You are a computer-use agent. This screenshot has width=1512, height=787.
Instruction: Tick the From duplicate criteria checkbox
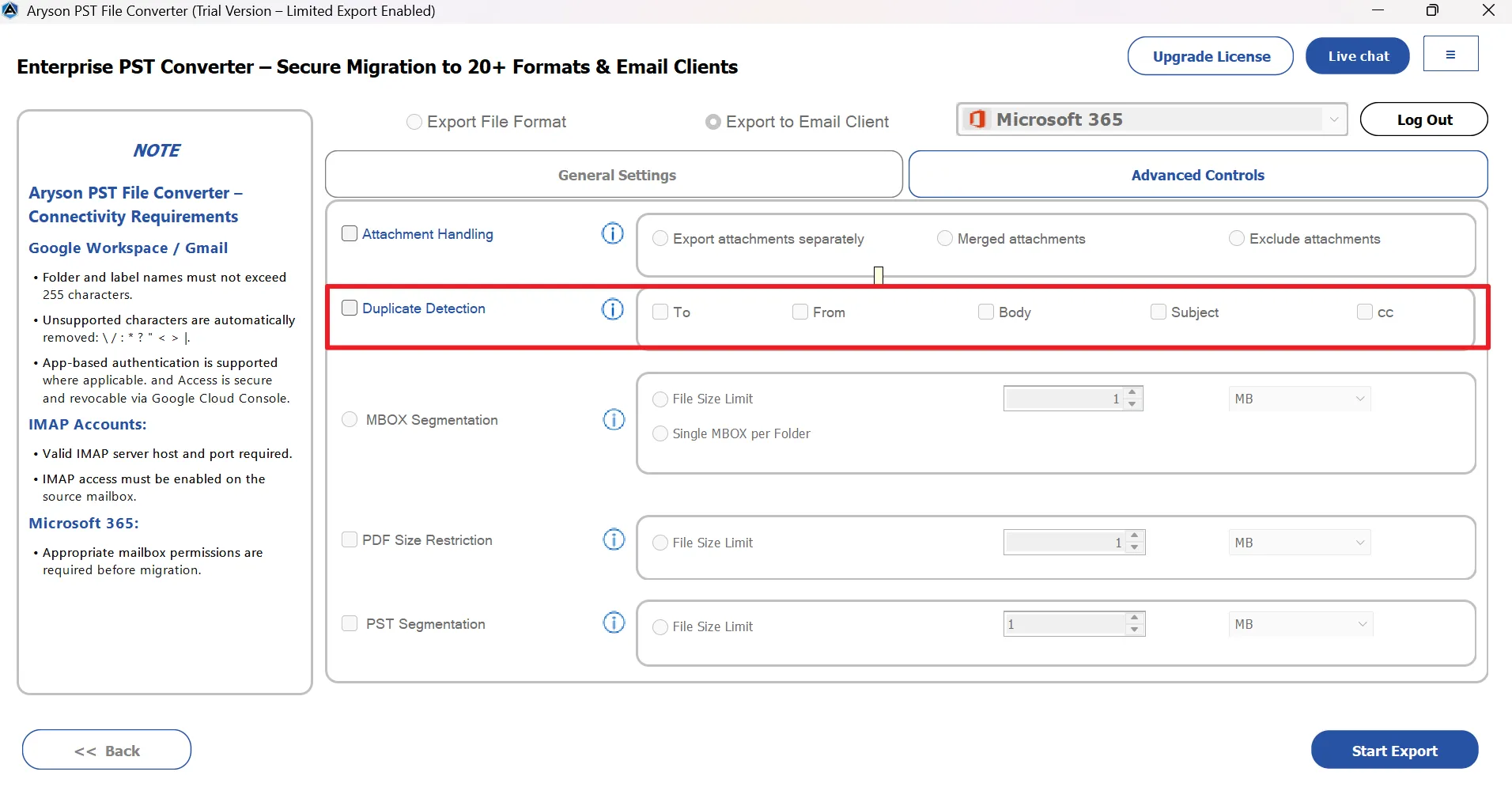[x=800, y=312]
